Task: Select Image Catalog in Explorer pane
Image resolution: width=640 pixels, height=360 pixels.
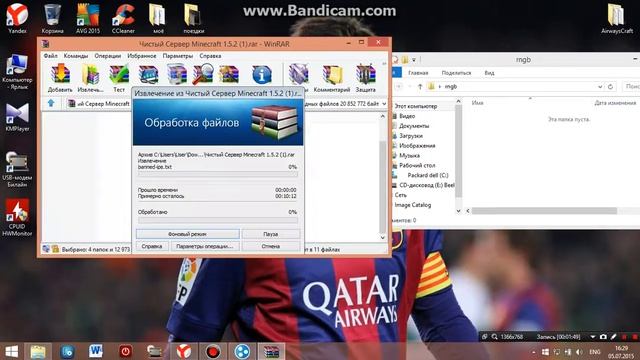Action: (412, 205)
